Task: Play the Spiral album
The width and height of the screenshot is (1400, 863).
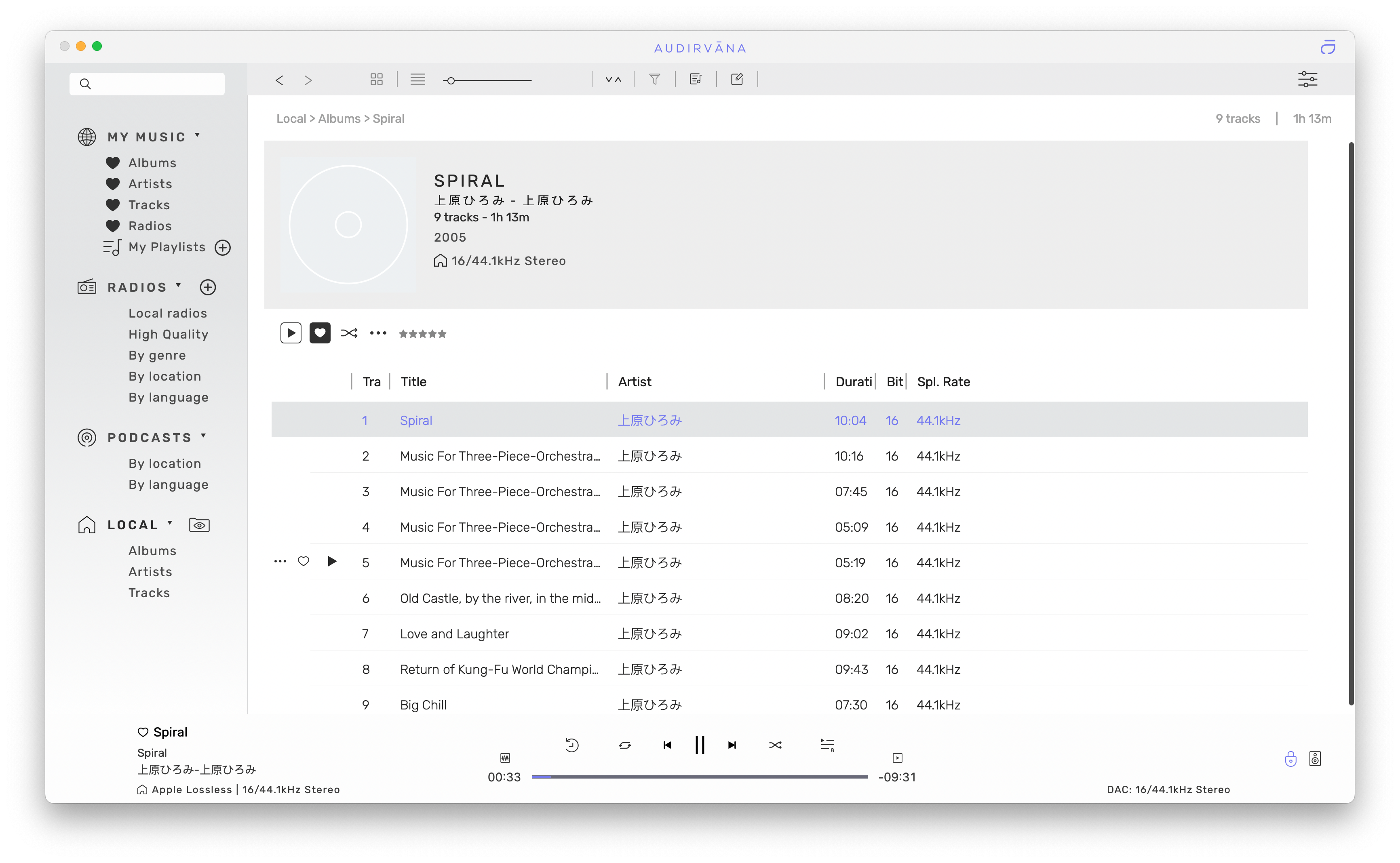Action: (x=291, y=333)
